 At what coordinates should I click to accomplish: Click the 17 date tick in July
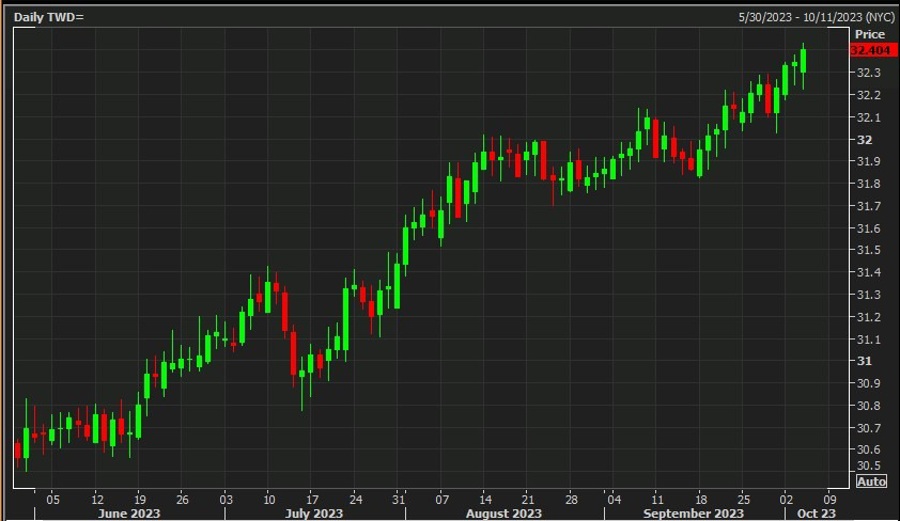coord(312,500)
